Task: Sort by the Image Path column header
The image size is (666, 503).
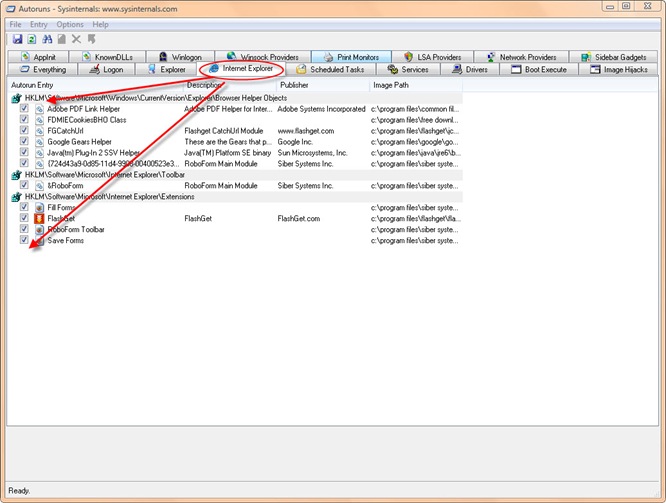Action: point(416,85)
